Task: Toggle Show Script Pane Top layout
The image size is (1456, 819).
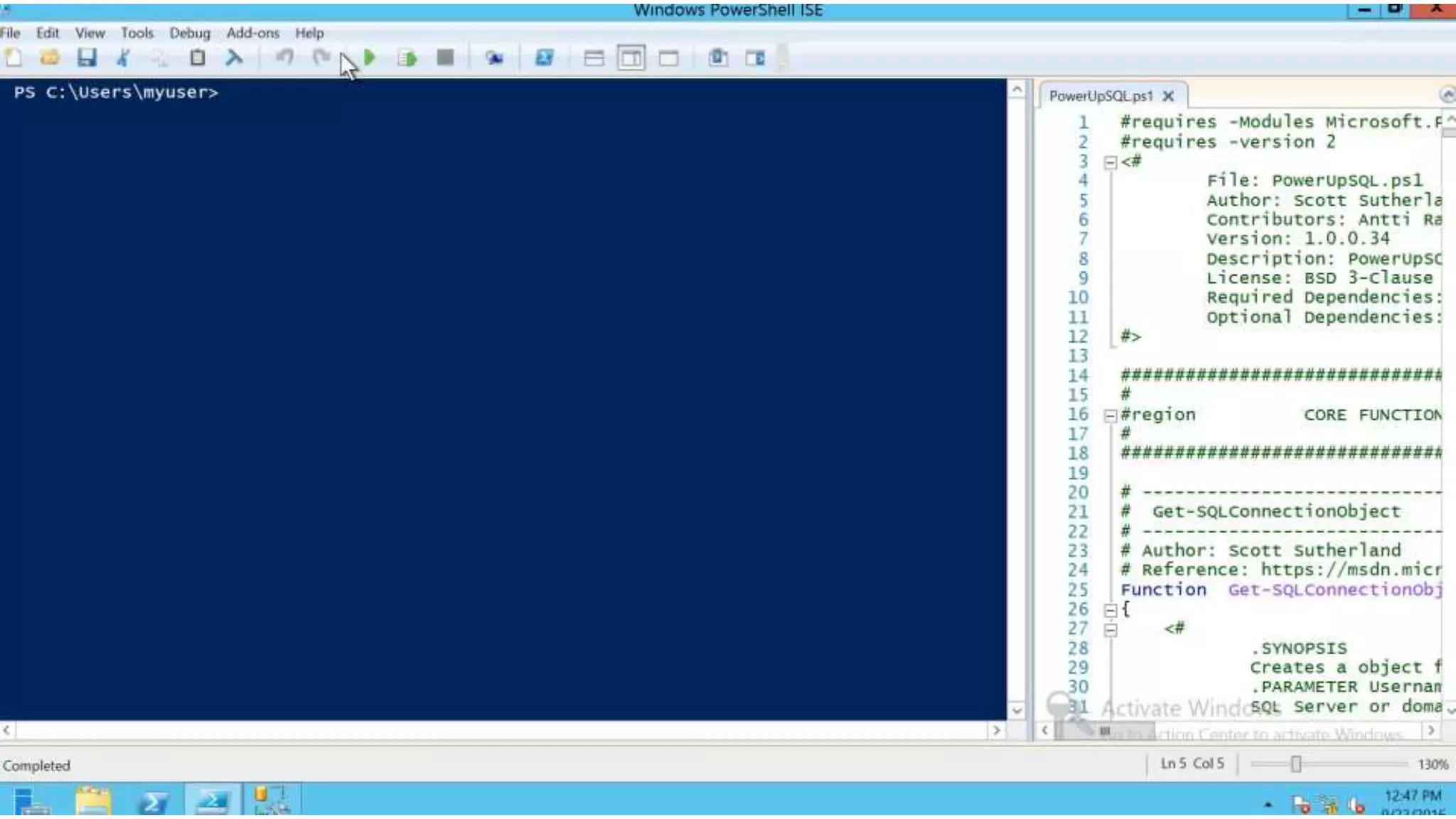Action: (x=594, y=58)
